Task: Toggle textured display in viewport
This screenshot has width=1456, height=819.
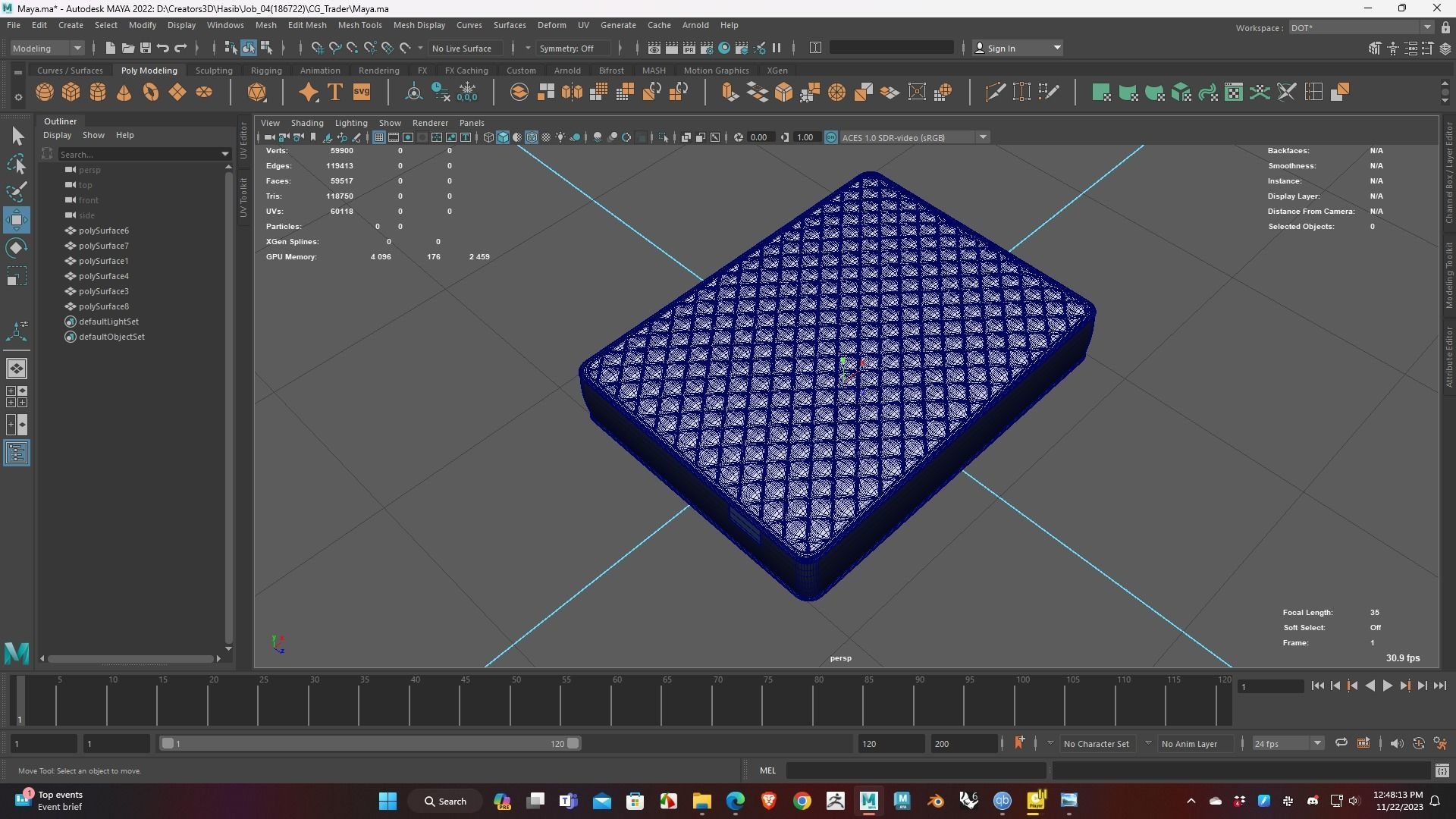Action: pos(546,137)
